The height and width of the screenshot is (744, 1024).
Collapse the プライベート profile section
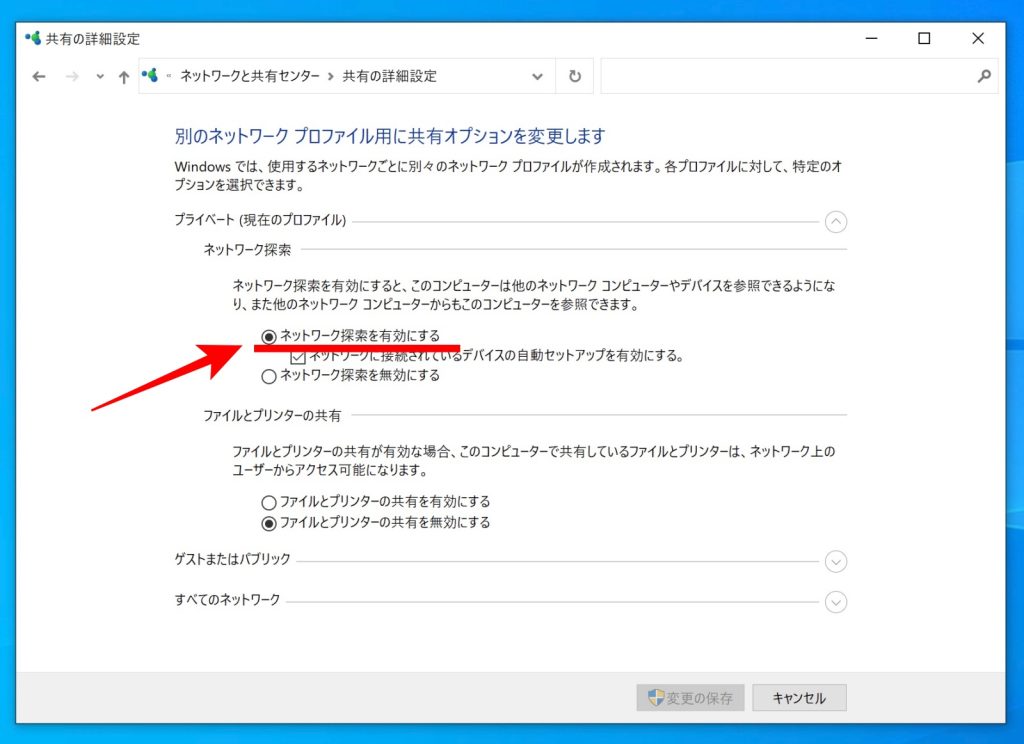[x=836, y=222]
